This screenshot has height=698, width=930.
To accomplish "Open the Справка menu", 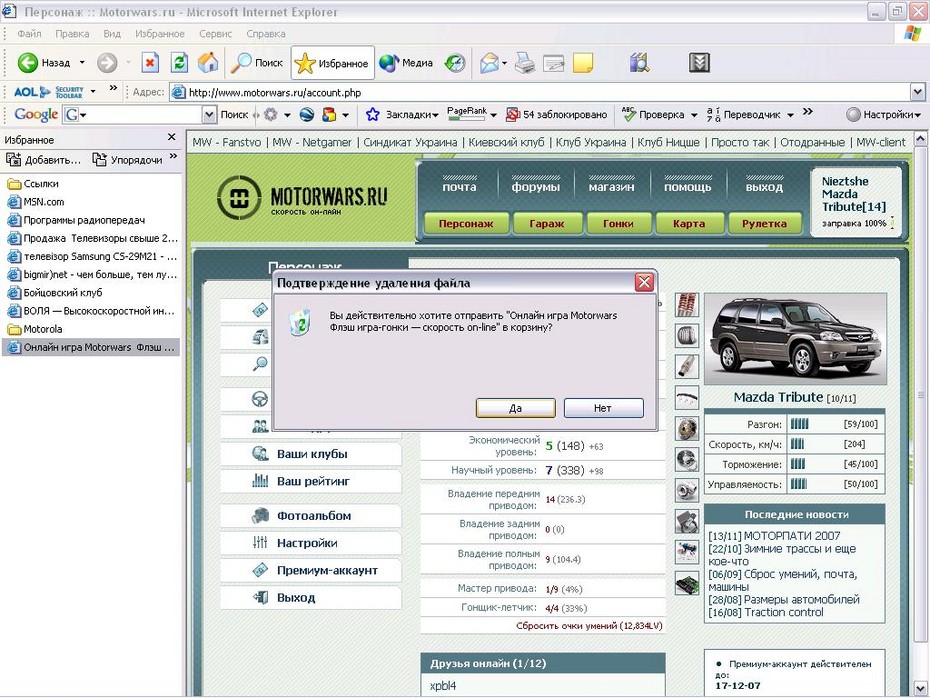I will pyautogui.click(x=266, y=34).
